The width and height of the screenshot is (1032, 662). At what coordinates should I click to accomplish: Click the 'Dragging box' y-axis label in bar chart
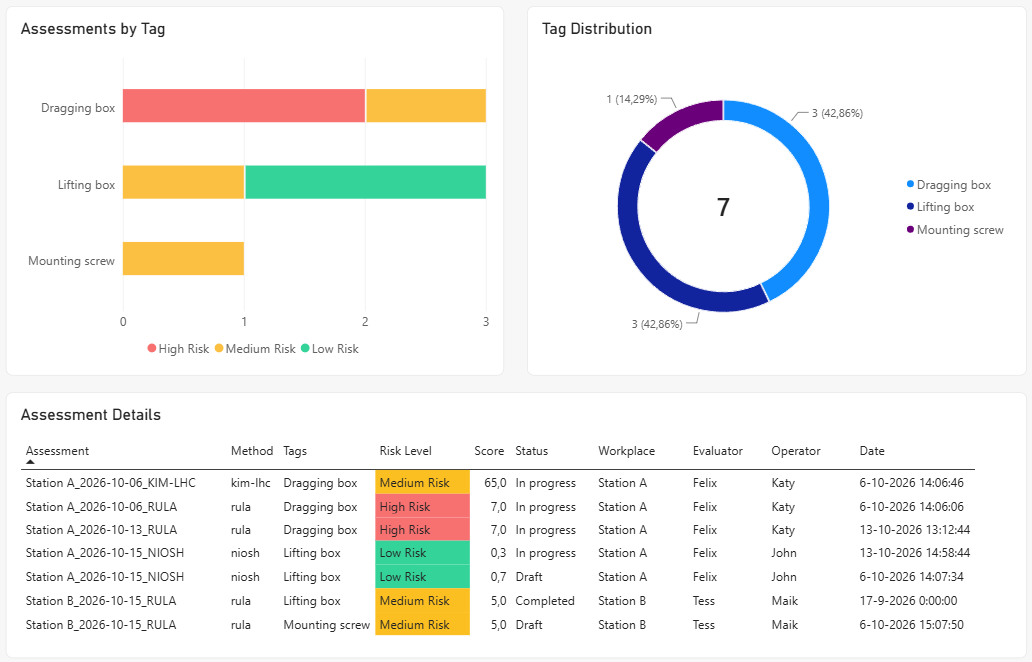[78, 108]
